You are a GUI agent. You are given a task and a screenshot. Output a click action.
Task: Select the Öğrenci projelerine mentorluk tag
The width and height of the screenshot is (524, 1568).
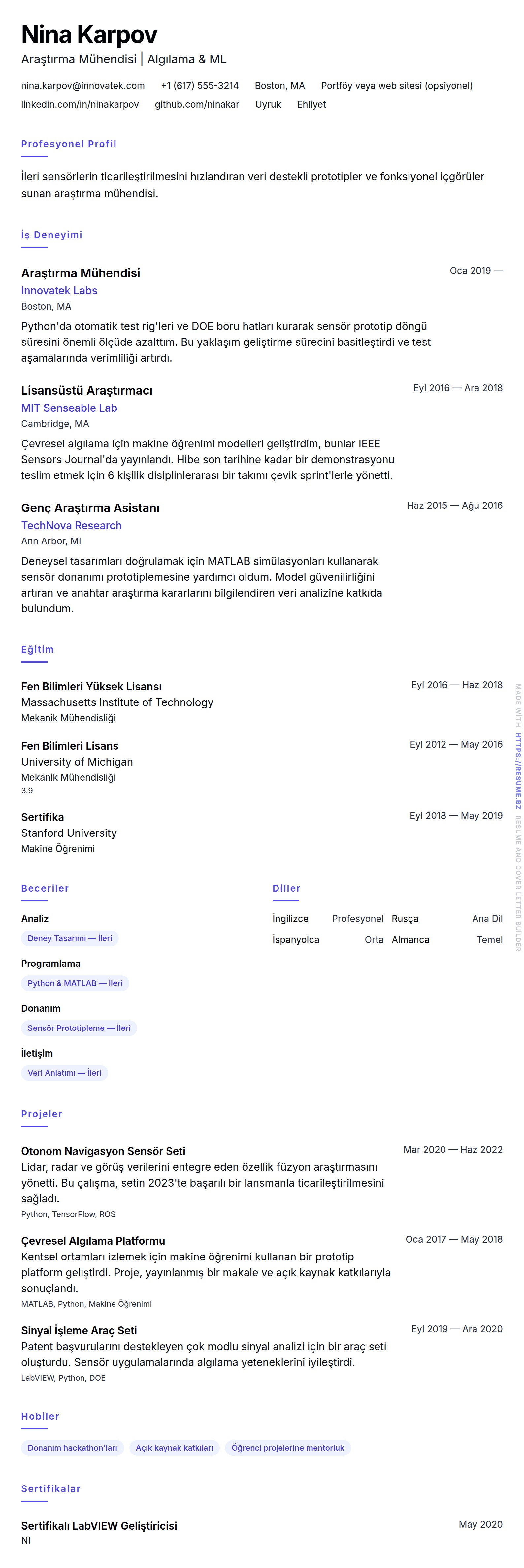pyautogui.click(x=287, y=1448)
